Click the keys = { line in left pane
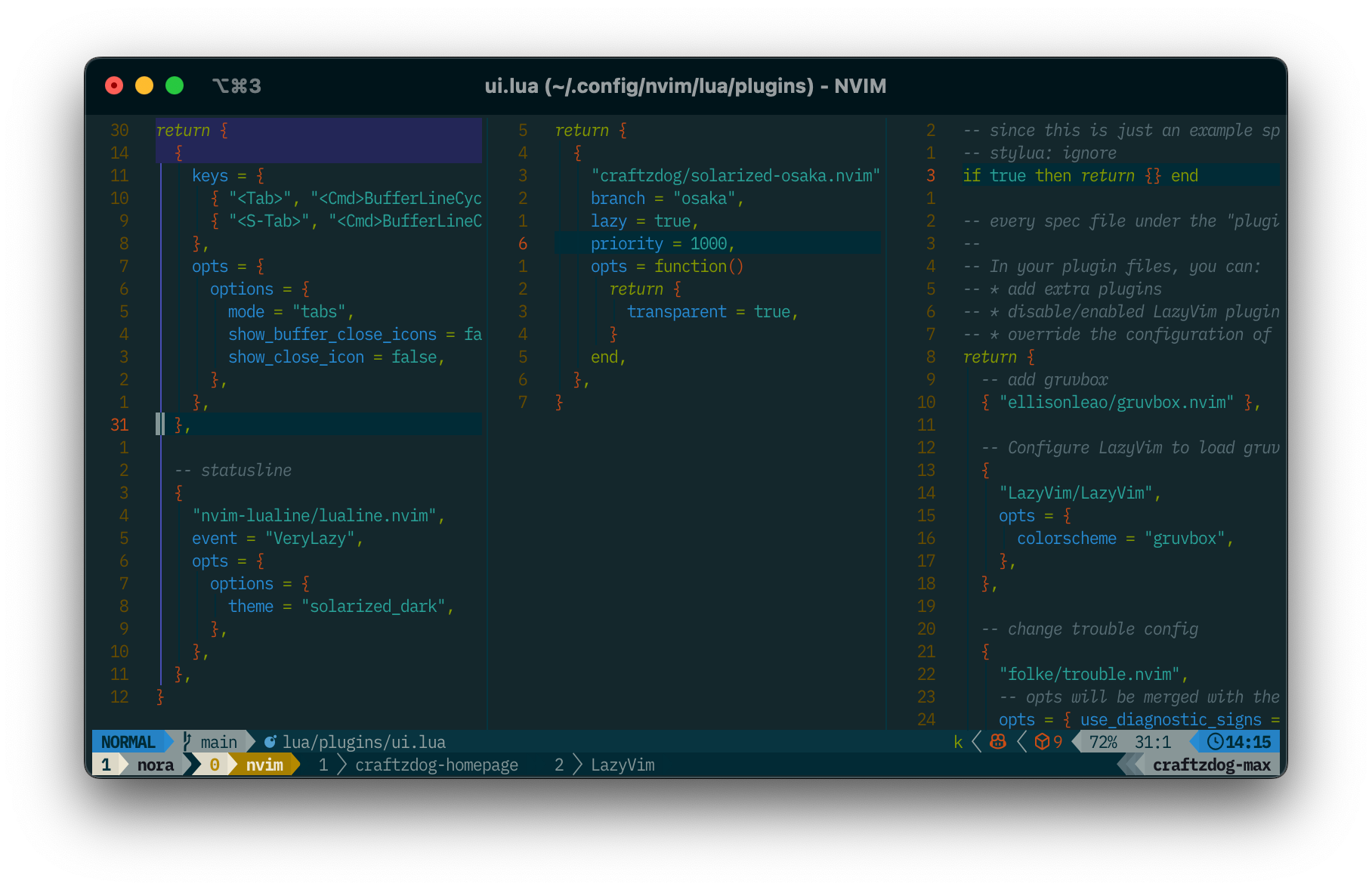 point(228,175)
